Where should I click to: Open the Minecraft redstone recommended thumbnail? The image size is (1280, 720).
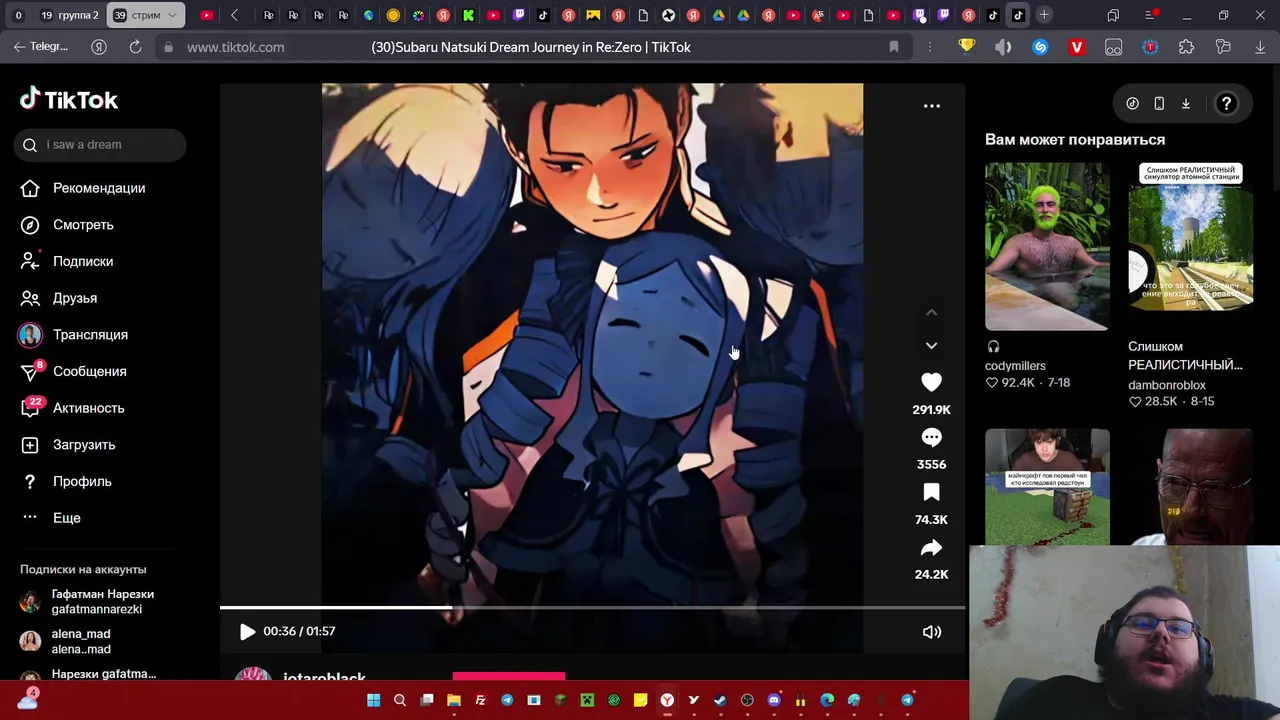point(1047,487)
